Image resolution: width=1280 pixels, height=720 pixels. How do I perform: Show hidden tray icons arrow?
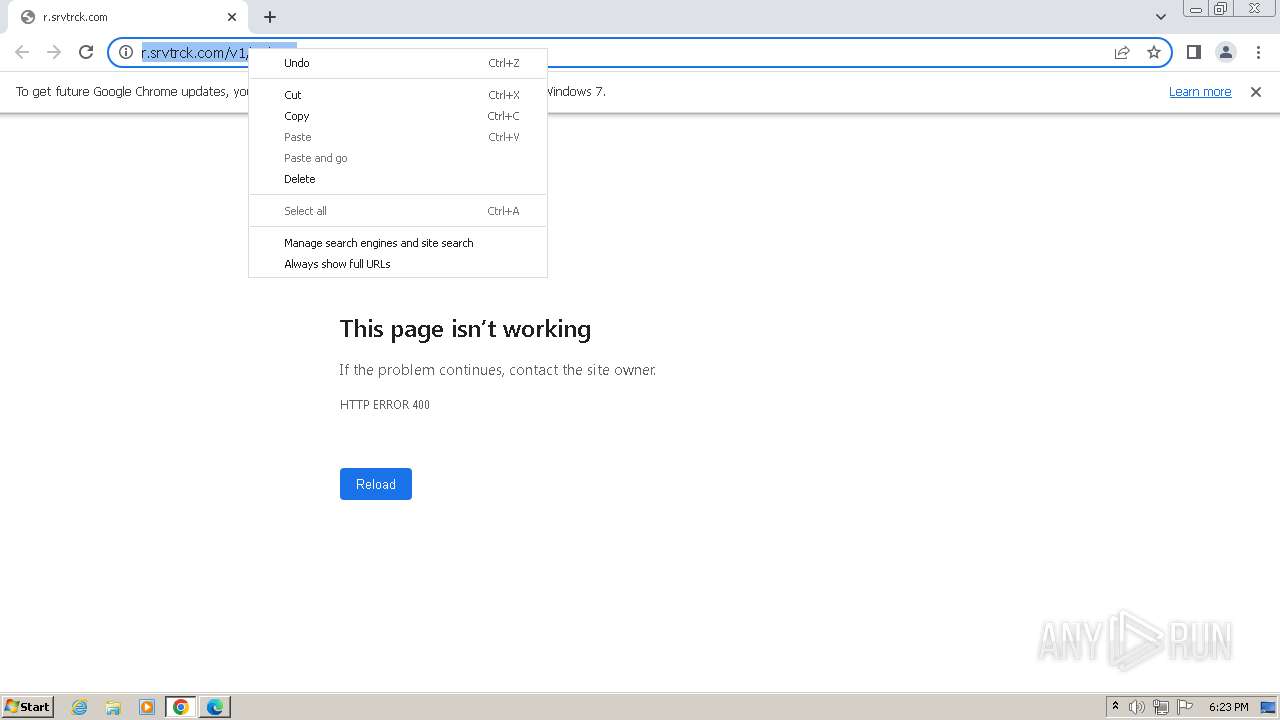[x=1115, y=707]
